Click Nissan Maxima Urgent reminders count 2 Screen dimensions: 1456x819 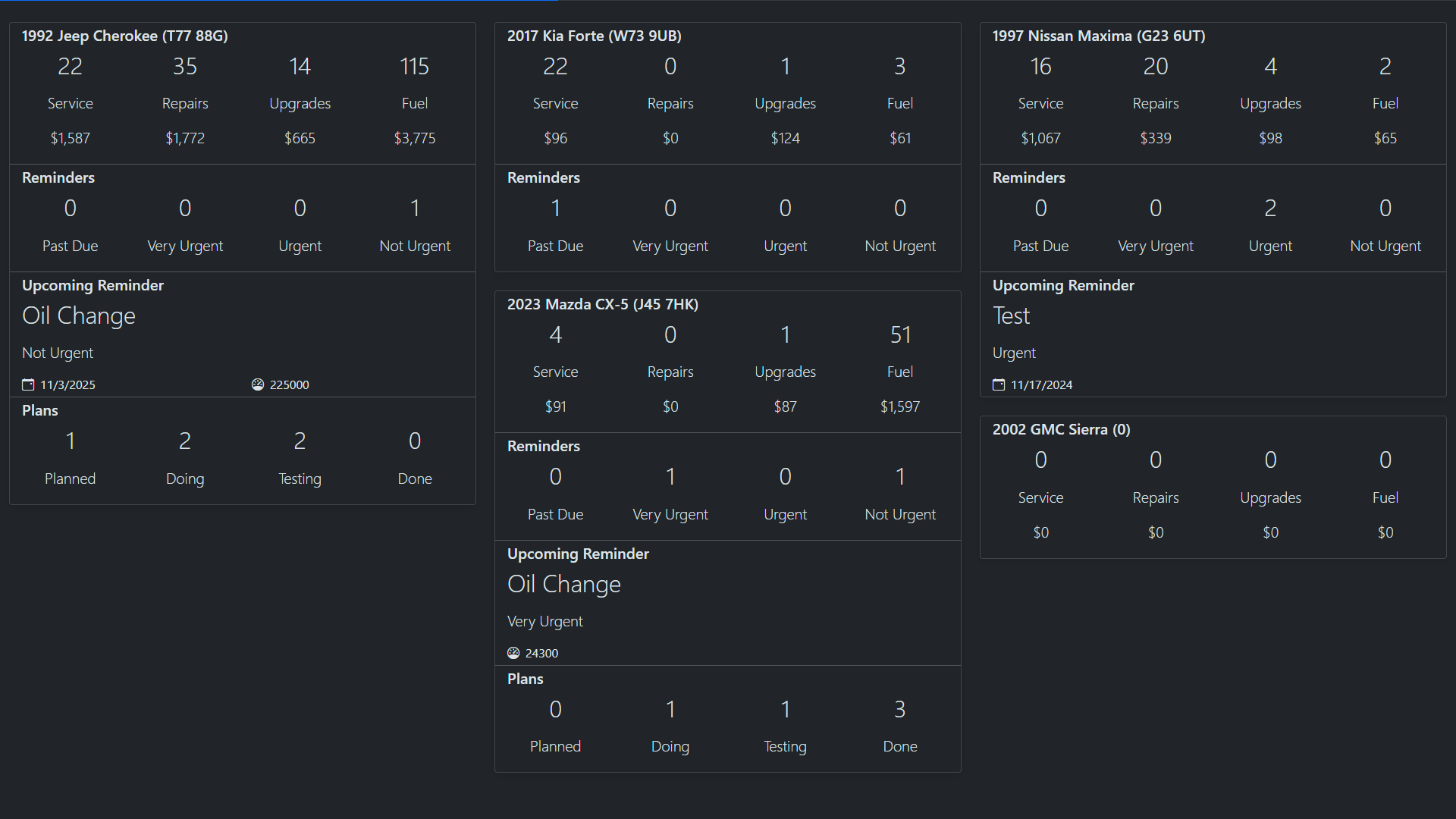1270,209
